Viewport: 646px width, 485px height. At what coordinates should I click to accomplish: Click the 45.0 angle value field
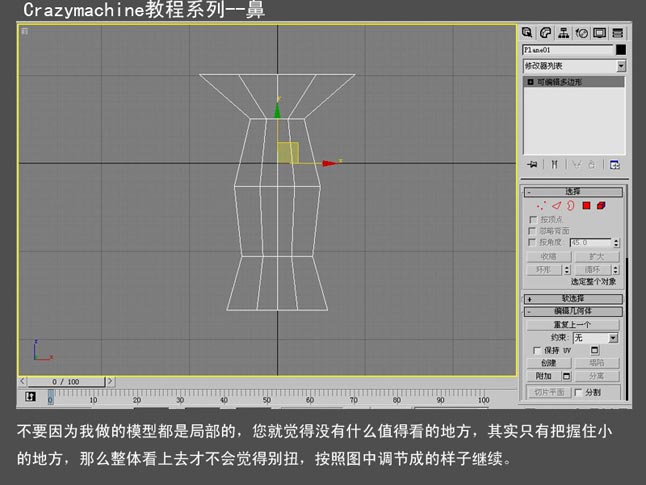[591, 243]
